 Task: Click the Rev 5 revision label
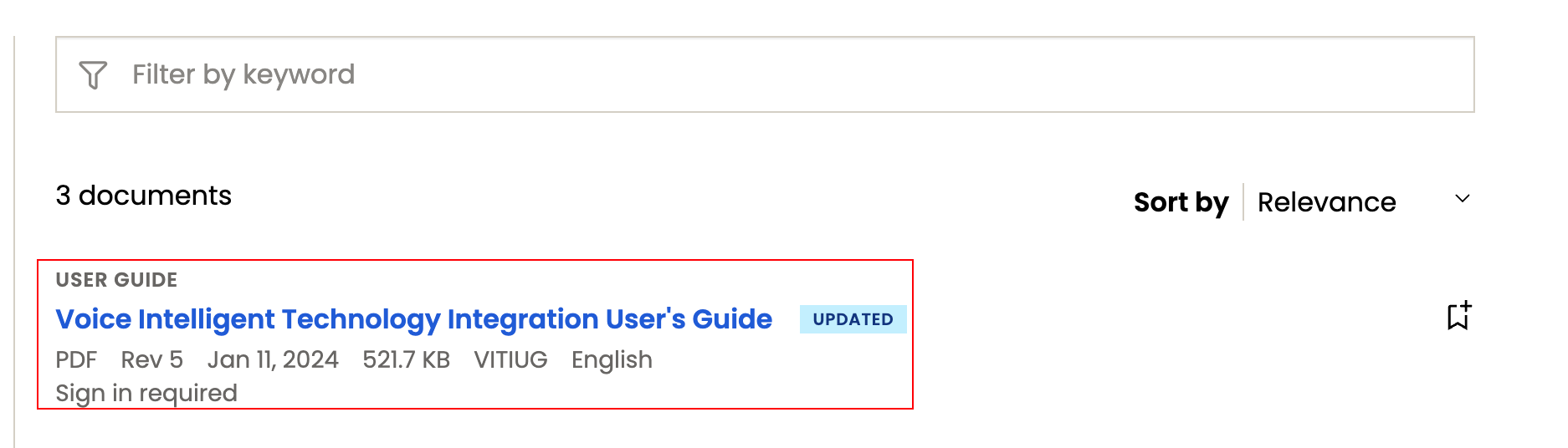151,359
